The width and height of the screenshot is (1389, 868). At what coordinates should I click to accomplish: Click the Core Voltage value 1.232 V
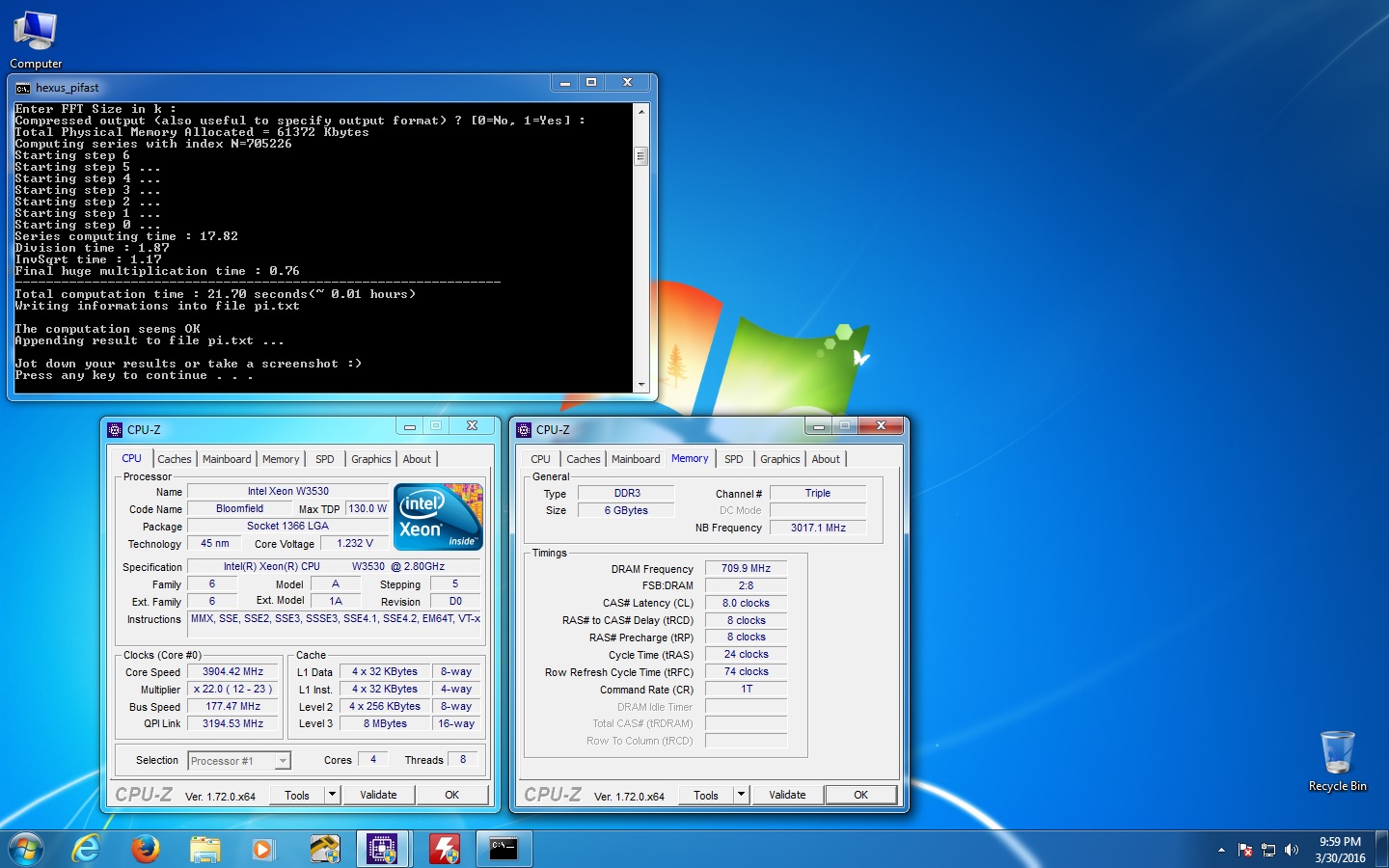click(354, 543)
